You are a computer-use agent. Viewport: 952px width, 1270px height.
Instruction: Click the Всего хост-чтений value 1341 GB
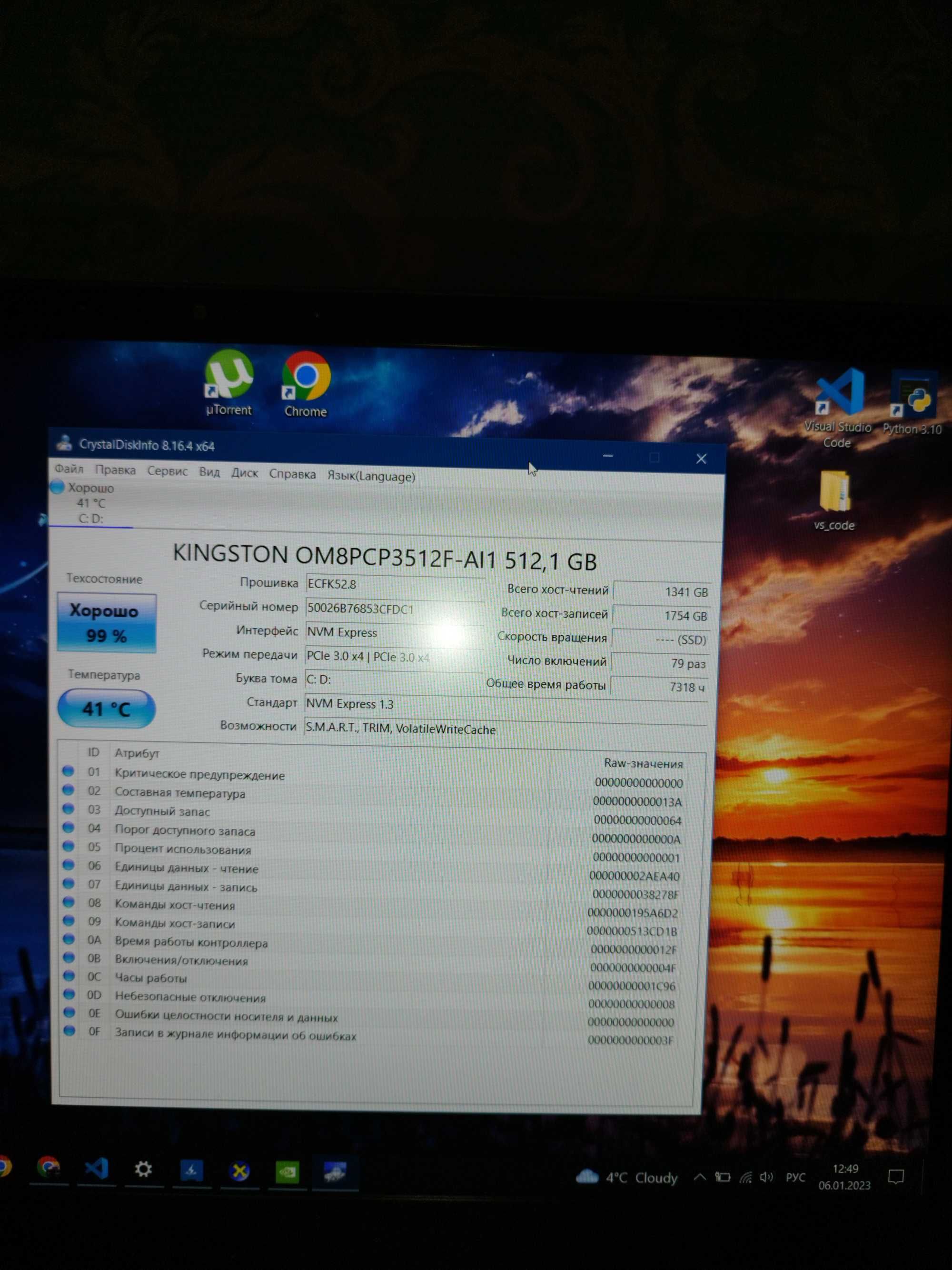(x=662, y=591)
